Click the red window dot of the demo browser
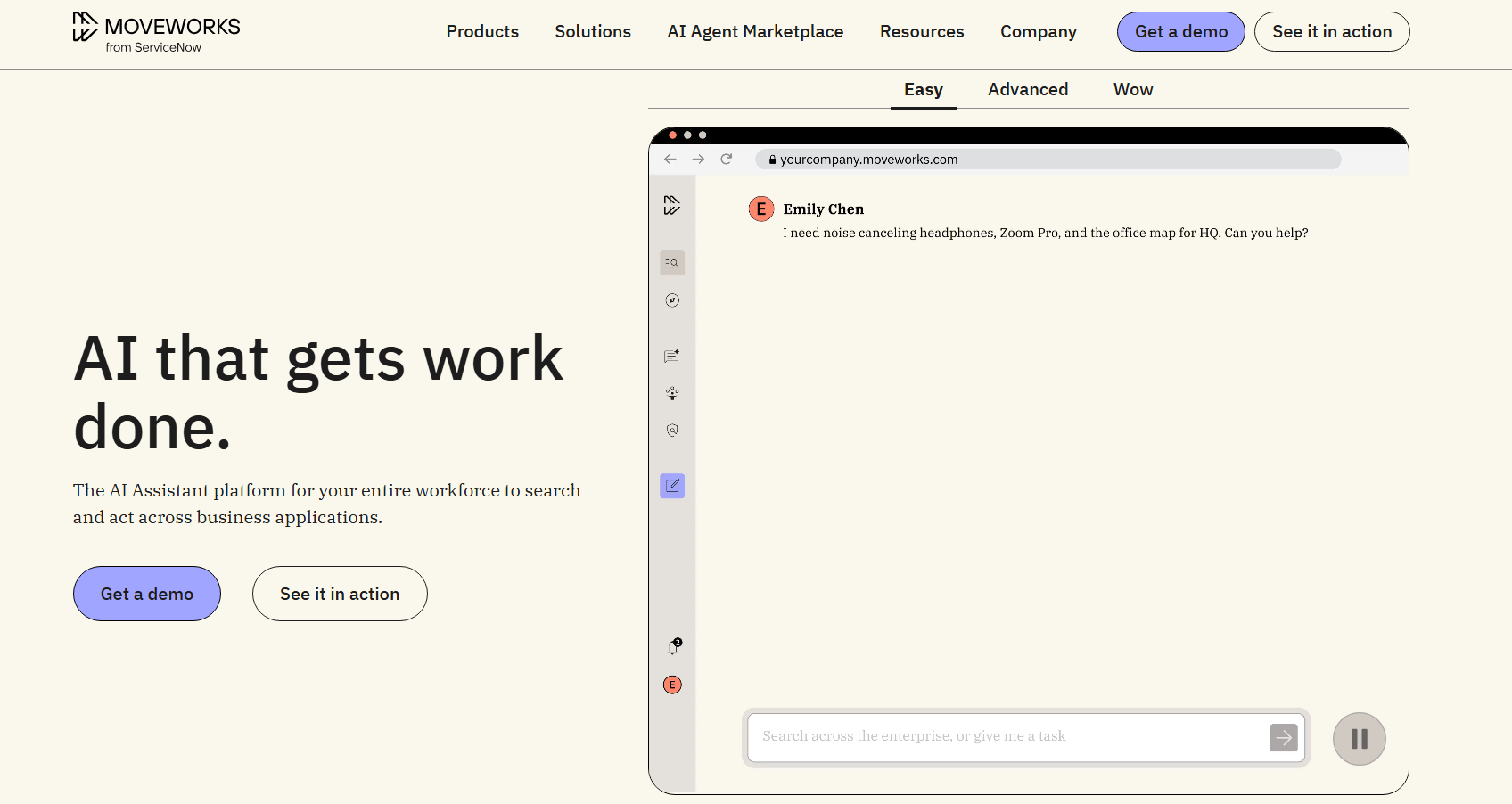 673,135
